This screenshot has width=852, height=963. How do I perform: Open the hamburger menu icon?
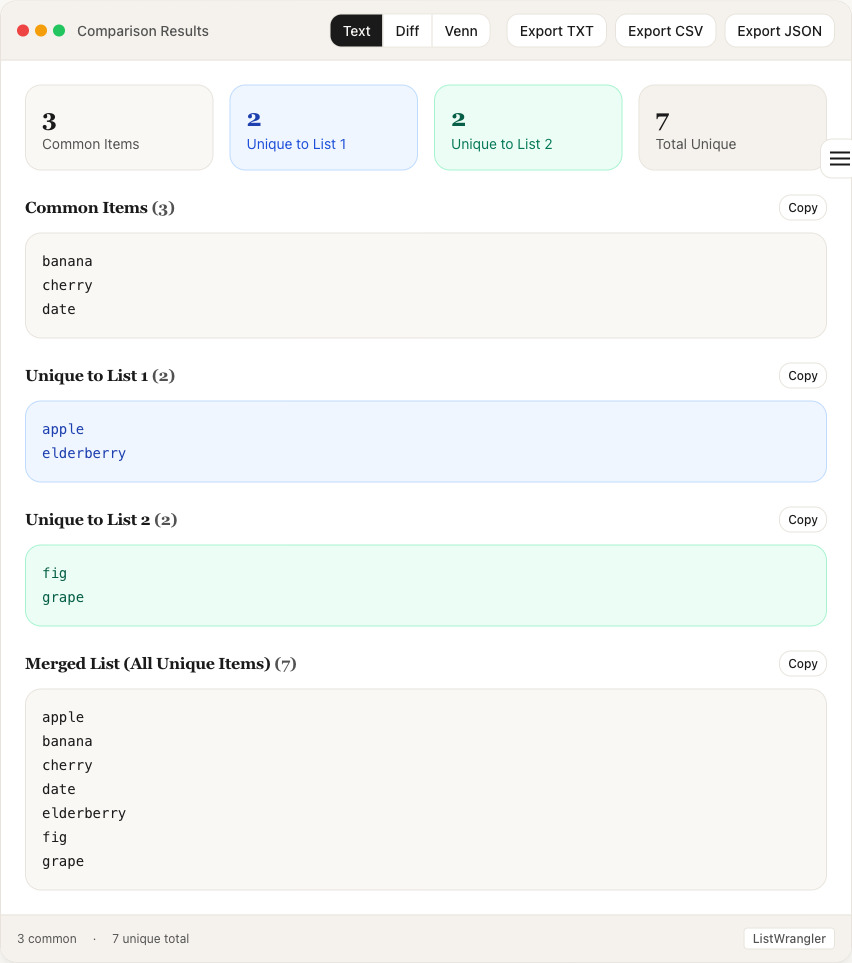coord(839,158)
